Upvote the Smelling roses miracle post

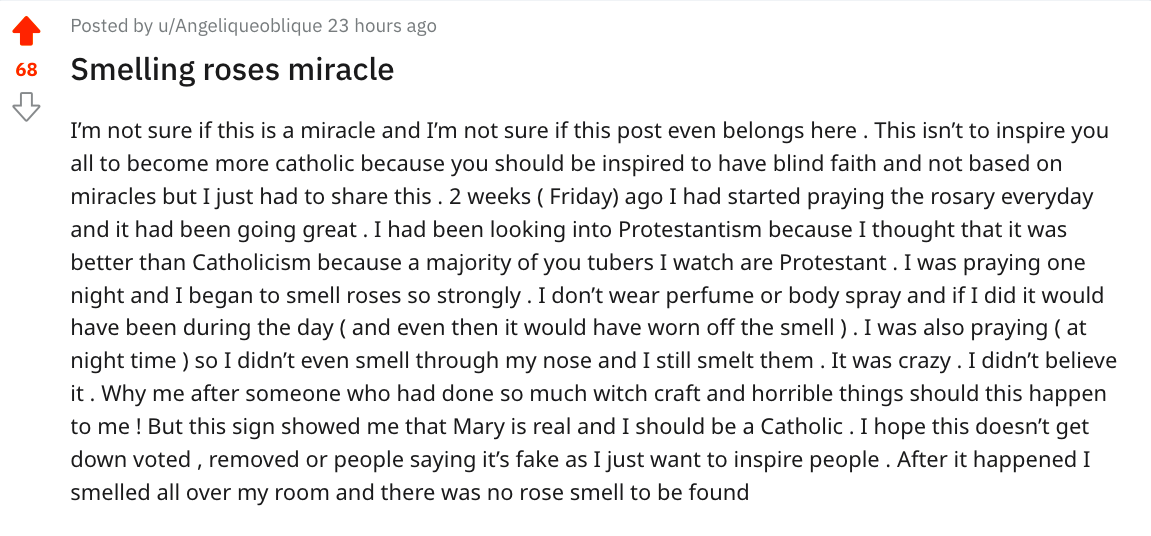[x=26, y=33]
